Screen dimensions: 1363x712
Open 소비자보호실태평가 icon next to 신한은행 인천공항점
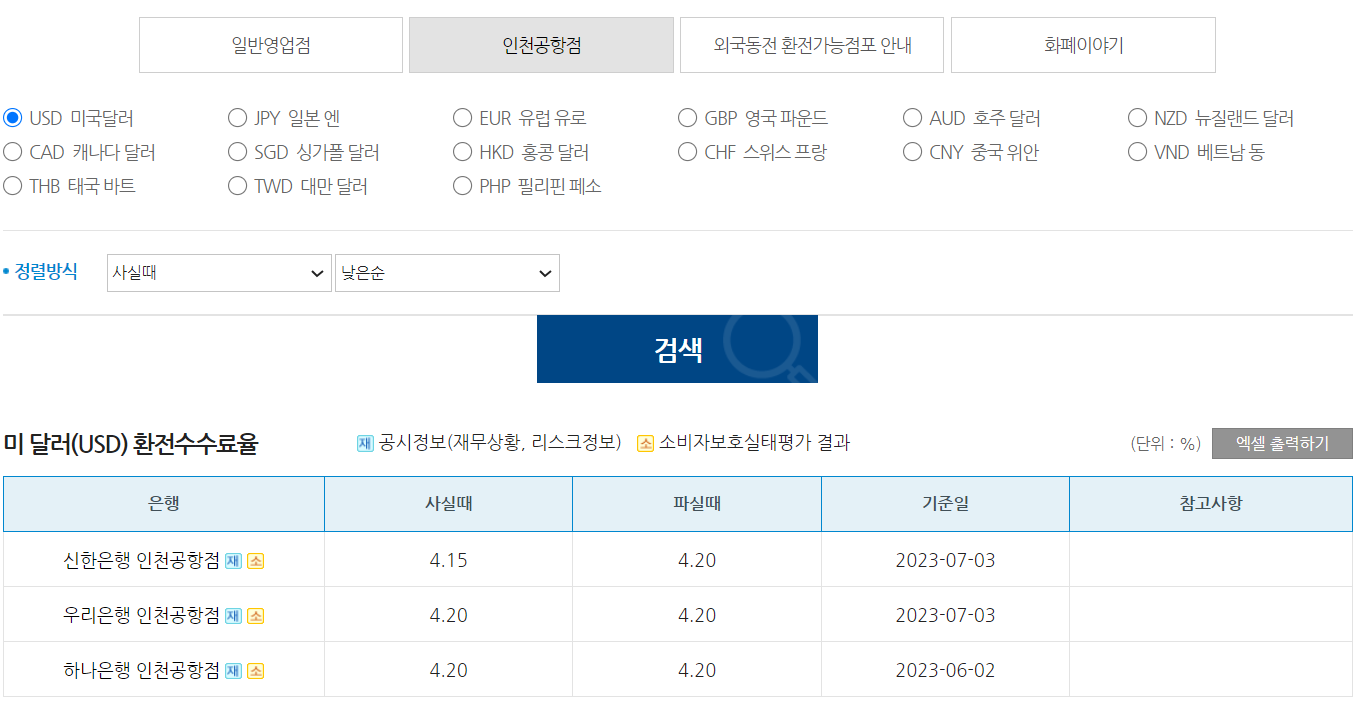click(254, 560)
